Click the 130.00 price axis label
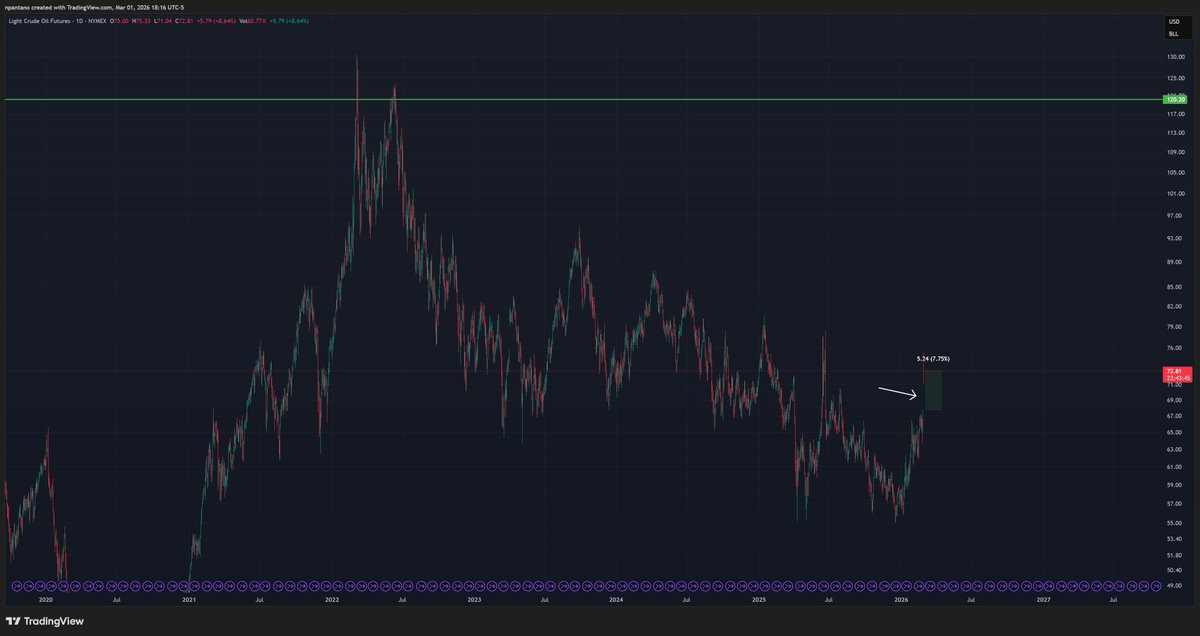 point(1174,57)
